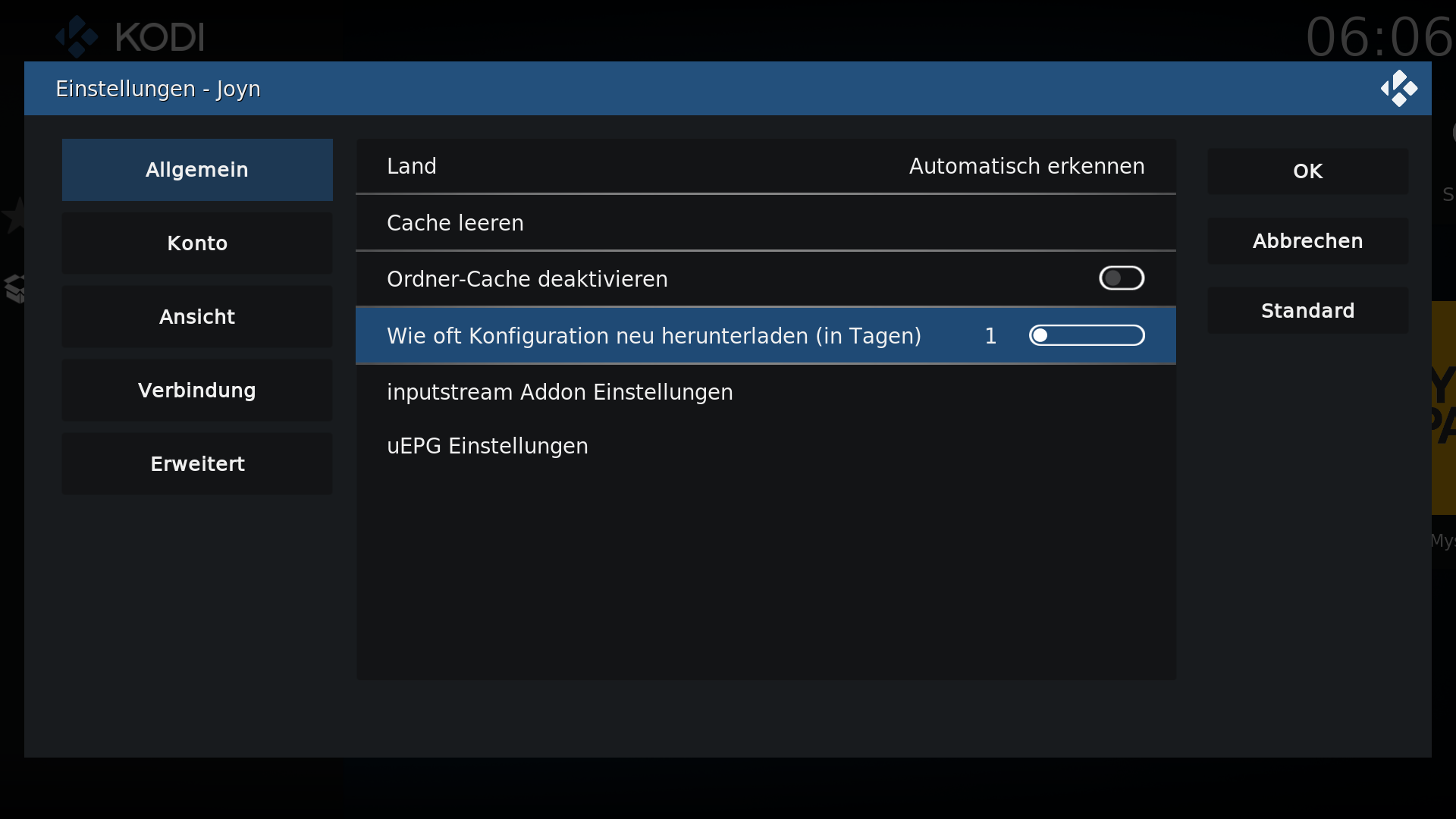This screenshot has width=1456, height=819.
Task: Click the value 1 next to slider
Action: pyautogui.click(x=990, y=336)
